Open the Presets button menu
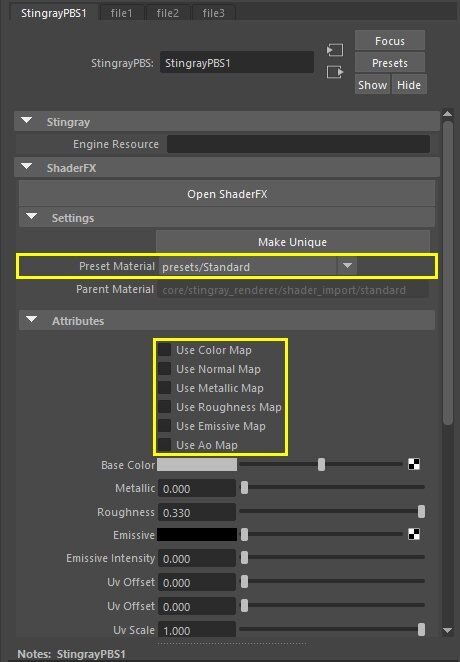Screen dimensions: 460x662 click(390, 63)
